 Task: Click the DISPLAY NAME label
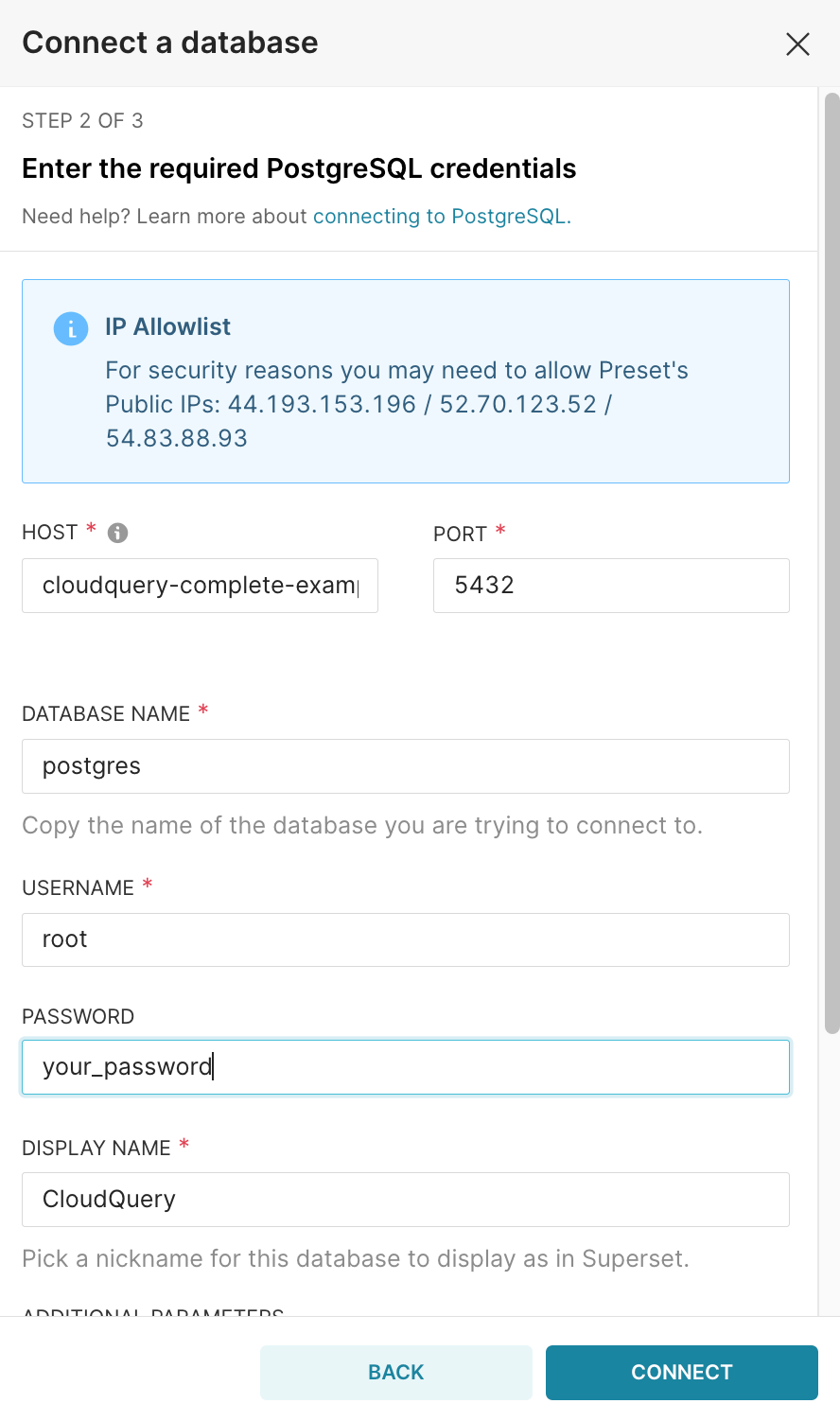point(96,1149)
